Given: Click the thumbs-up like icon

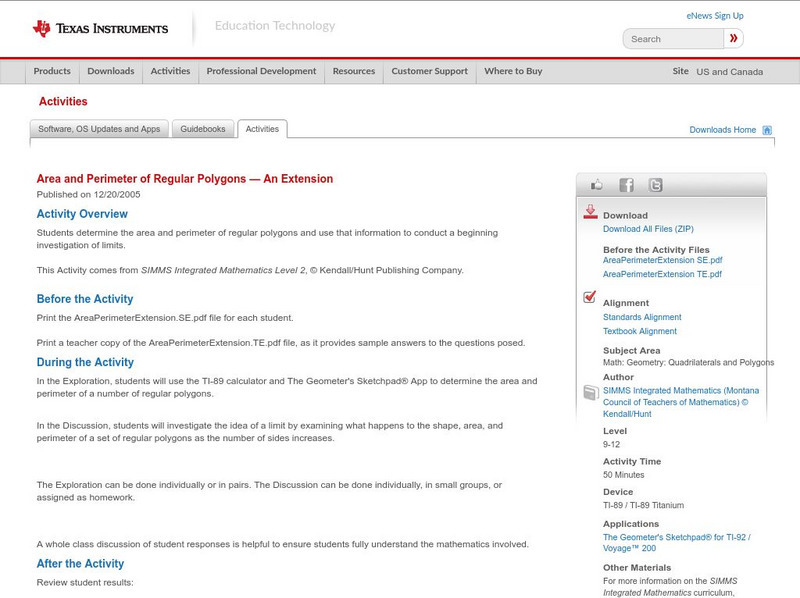Looking at the screenshot, I should [596, 185].
